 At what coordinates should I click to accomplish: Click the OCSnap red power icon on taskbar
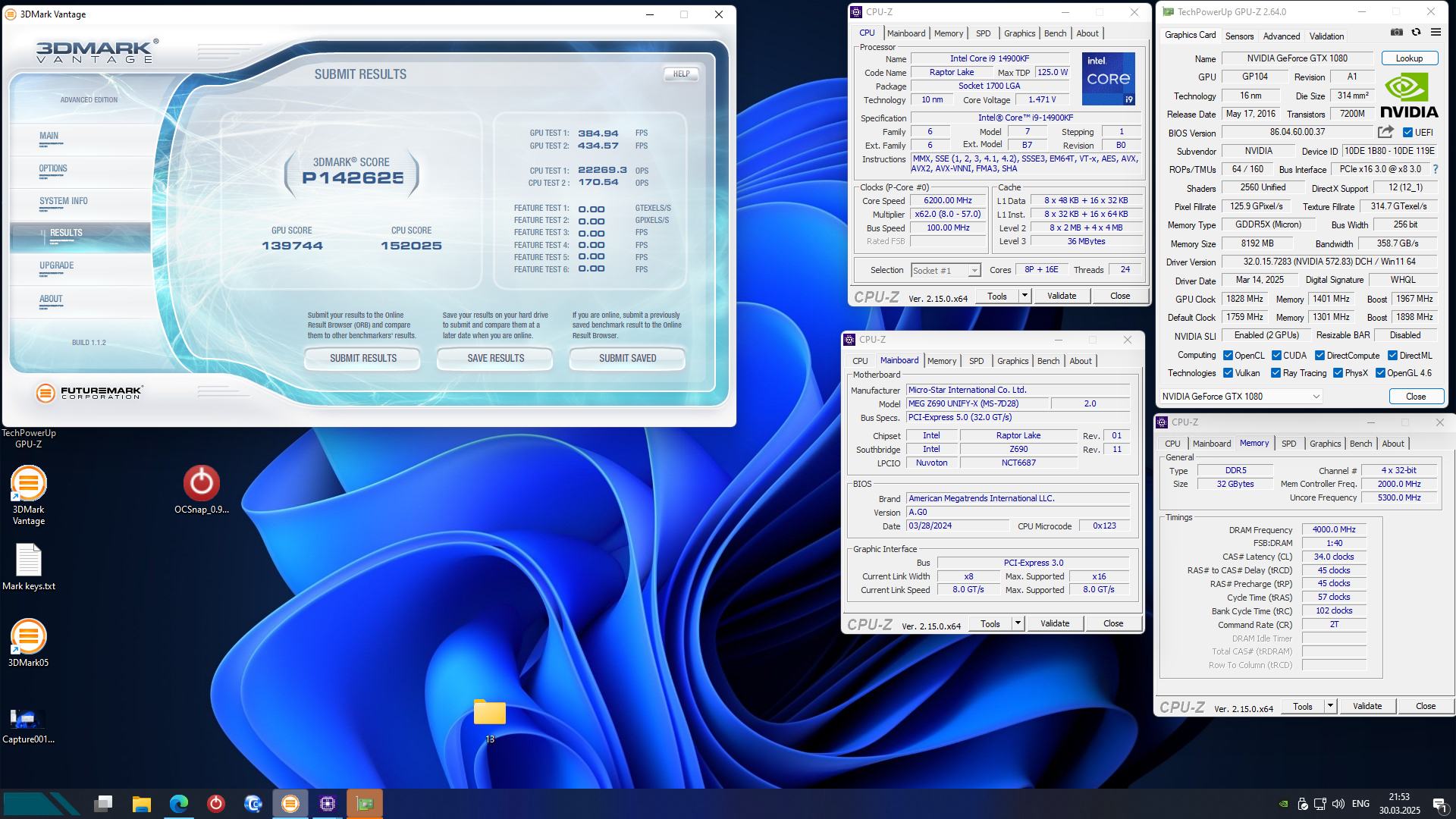point(216,803)
